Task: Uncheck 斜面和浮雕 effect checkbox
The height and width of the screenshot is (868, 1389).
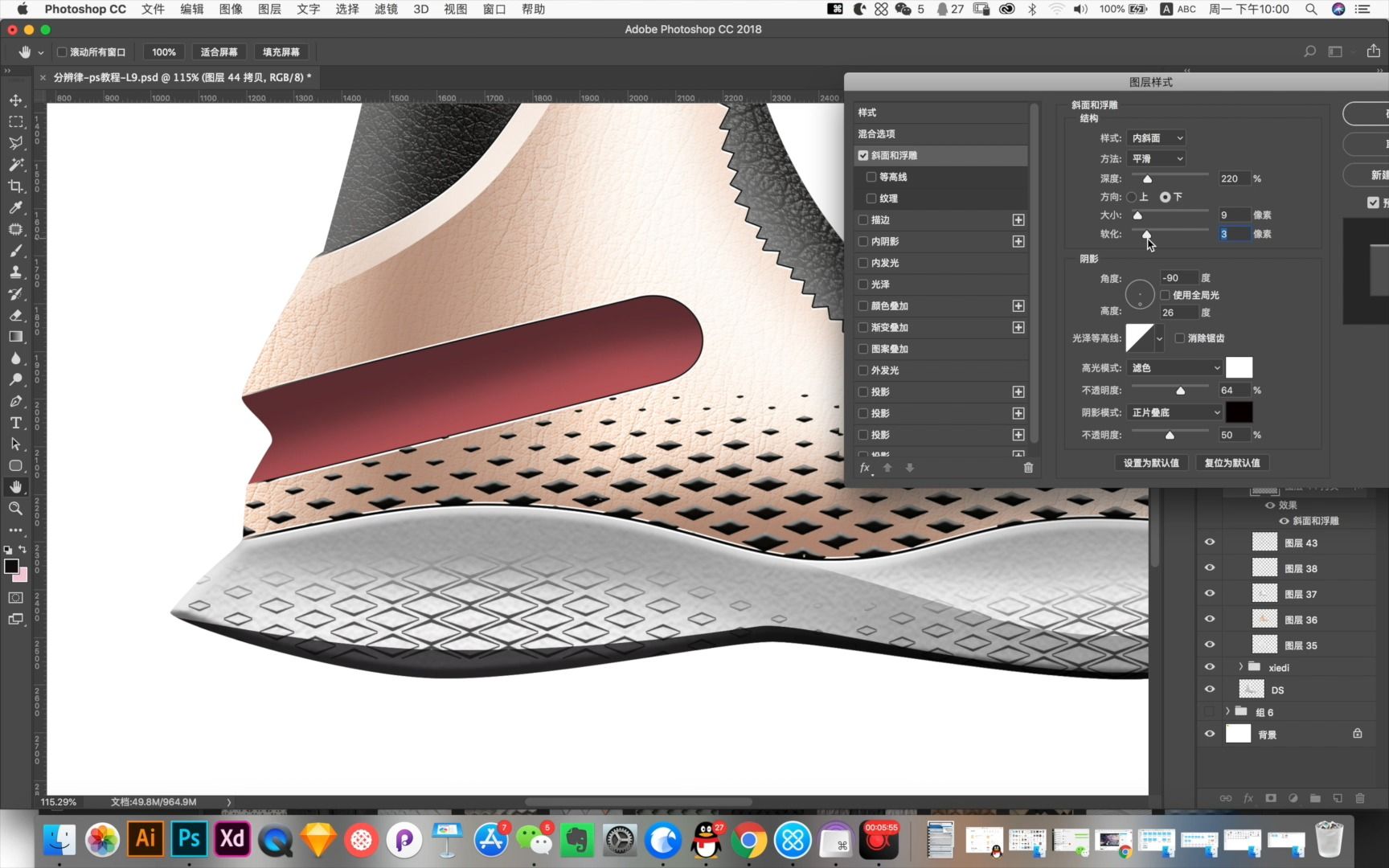Action: pyautogui.click(x=863, y=155)
